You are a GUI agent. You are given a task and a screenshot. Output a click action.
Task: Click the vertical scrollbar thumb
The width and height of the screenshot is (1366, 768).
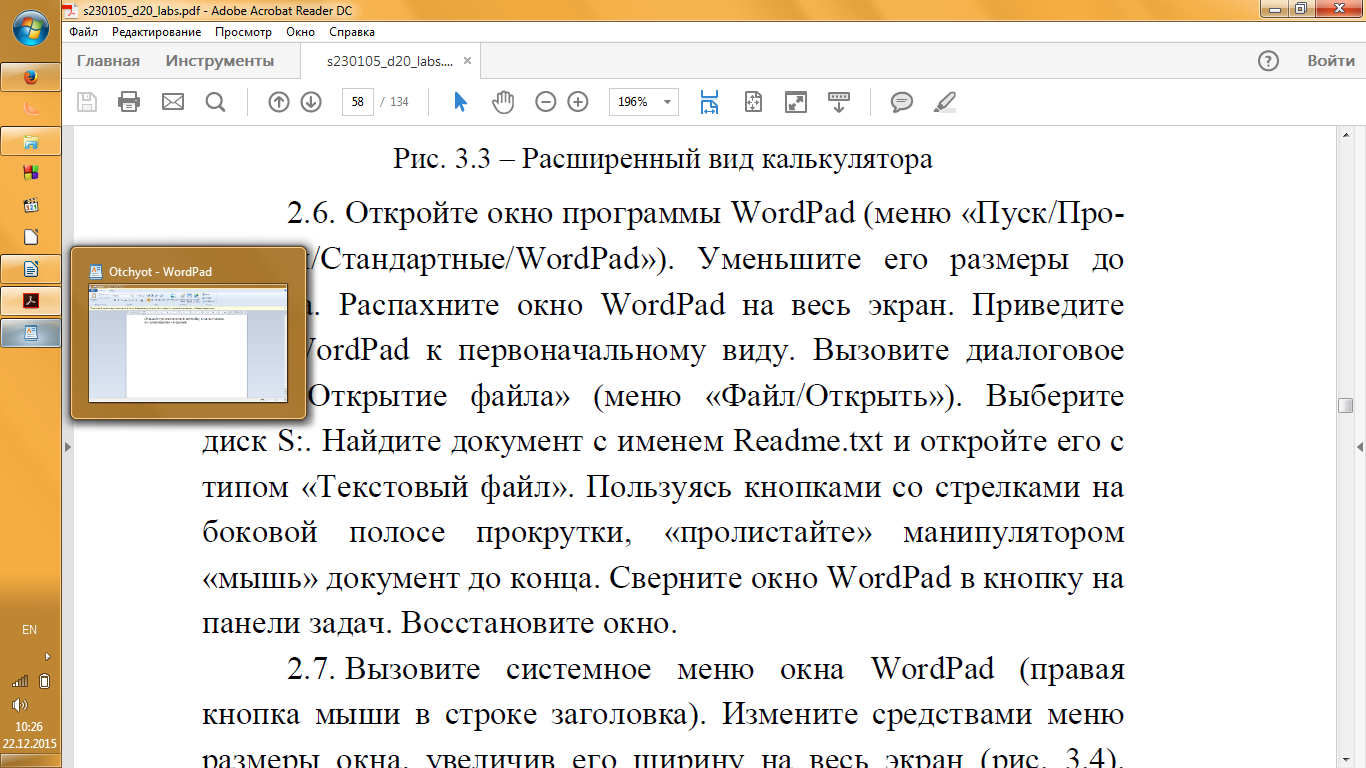point(1346,405)
